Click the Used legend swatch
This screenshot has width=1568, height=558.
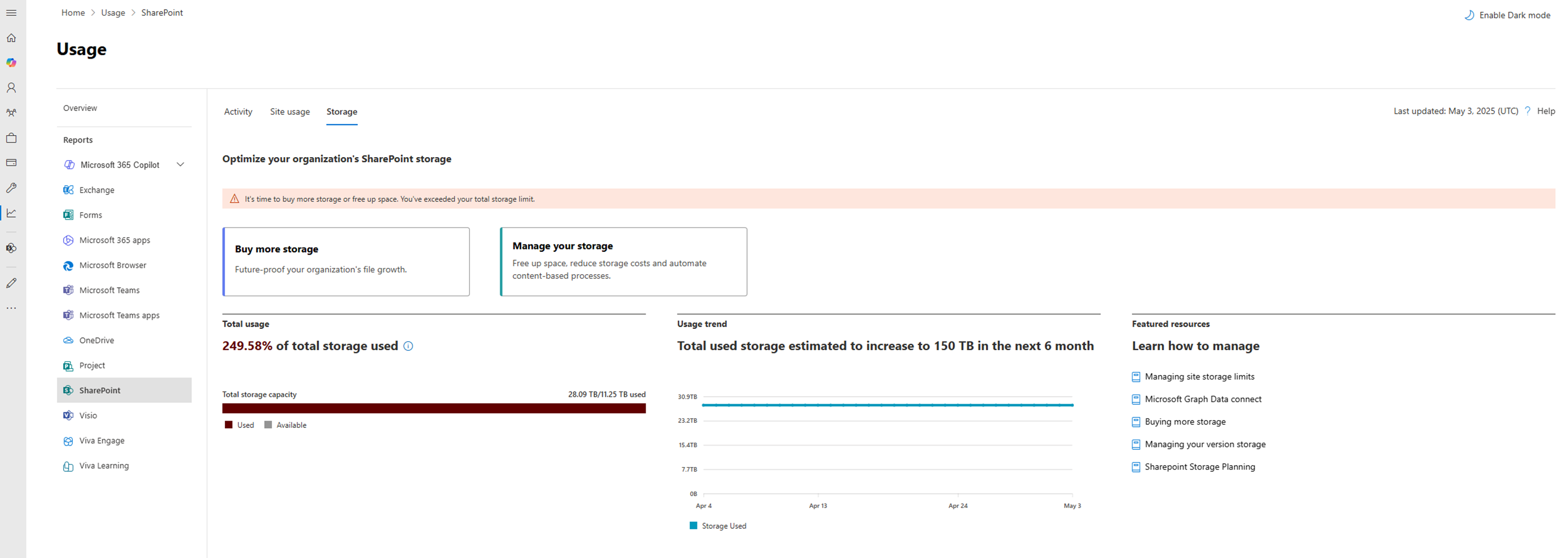[228, 425]
